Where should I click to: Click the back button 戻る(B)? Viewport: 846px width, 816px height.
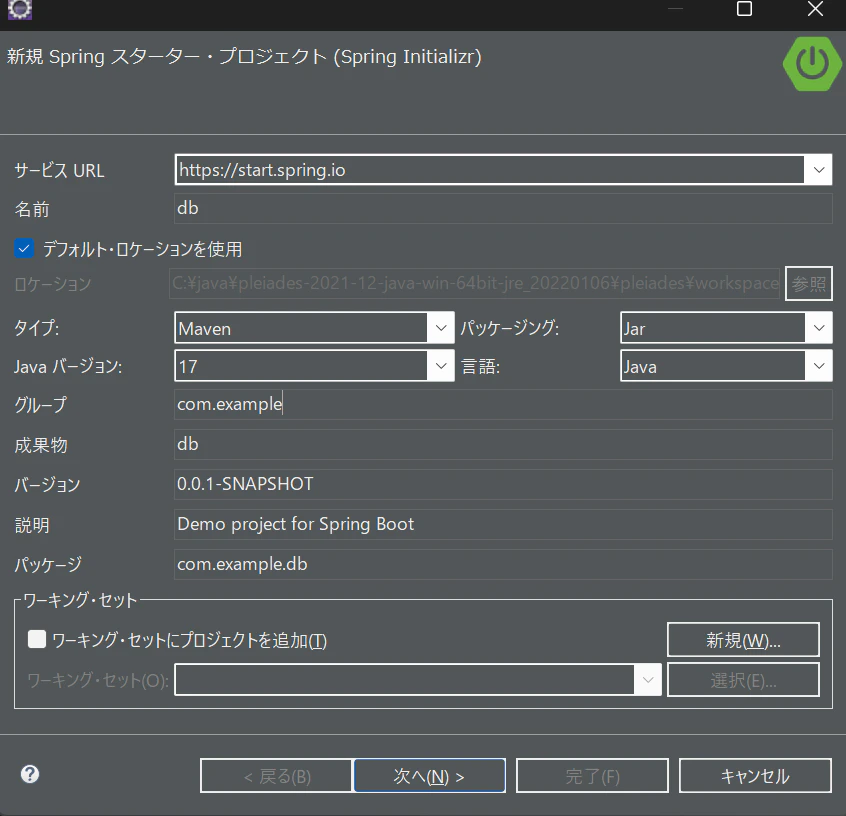276,776
